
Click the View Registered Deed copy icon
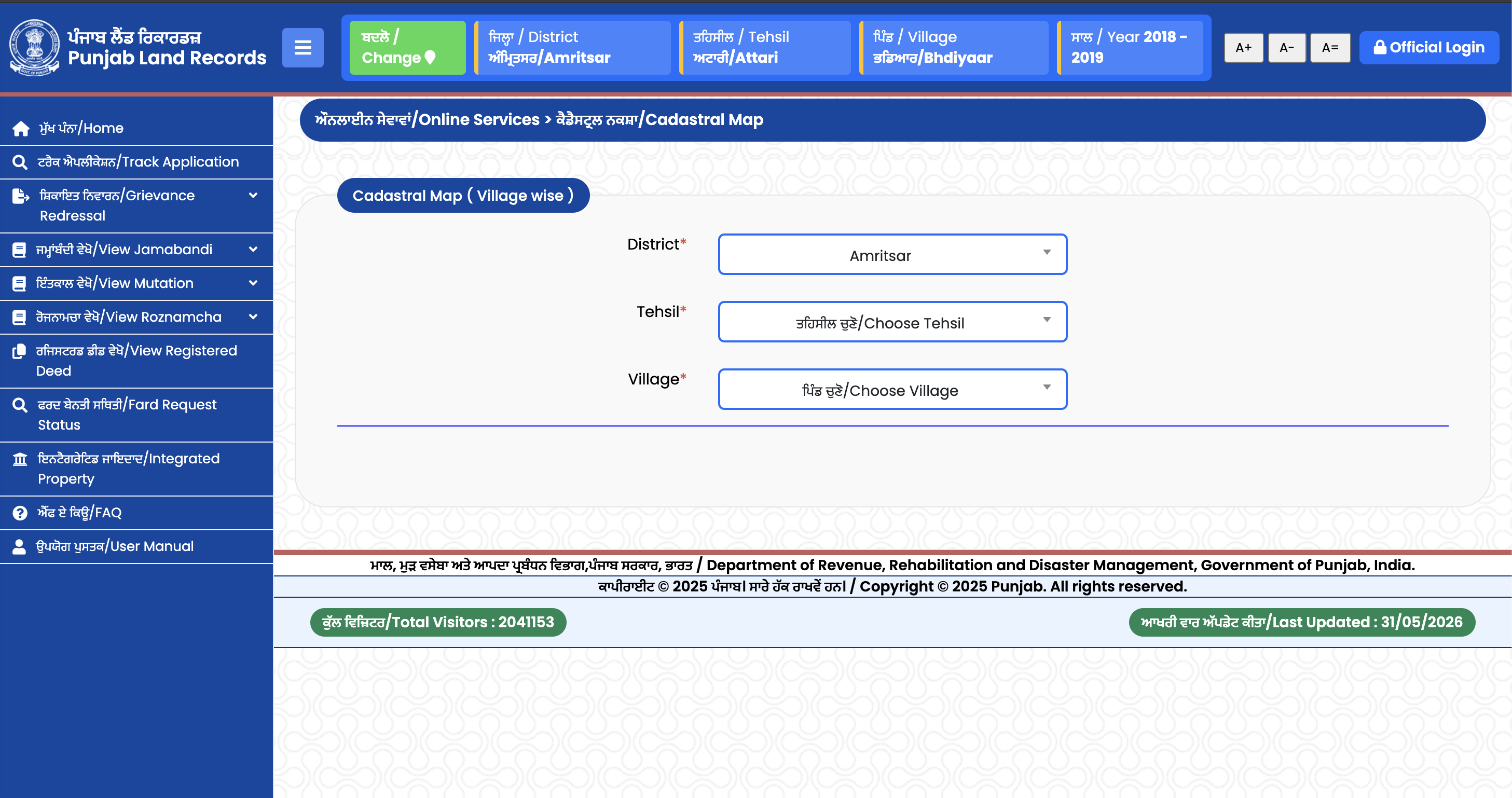19,351
